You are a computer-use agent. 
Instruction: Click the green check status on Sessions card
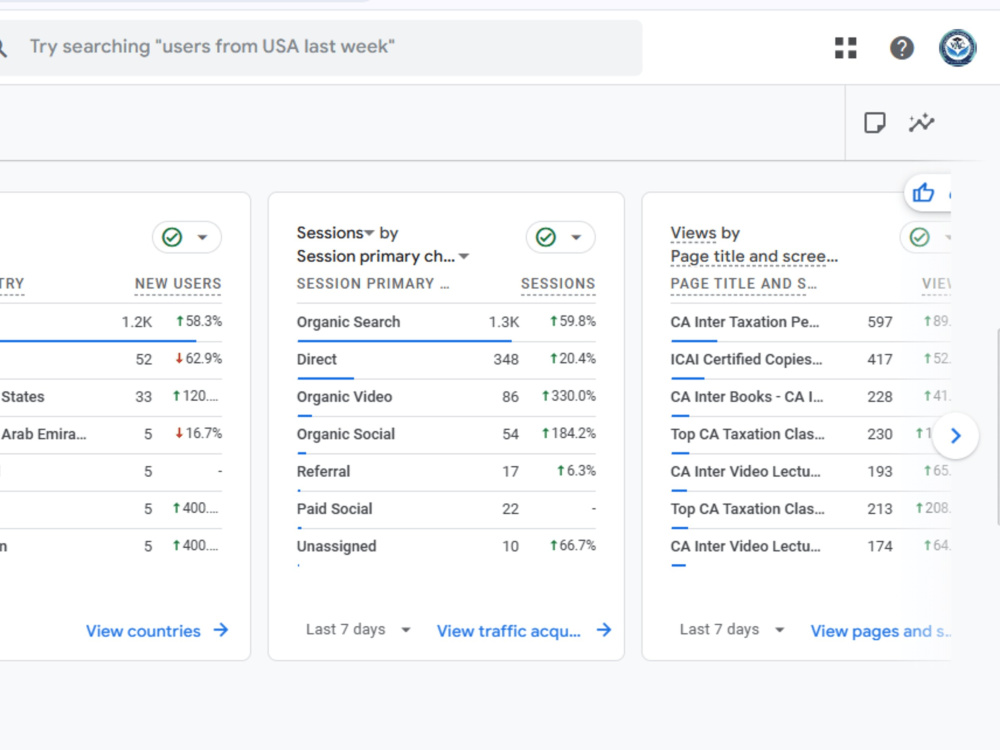[546, 237]
